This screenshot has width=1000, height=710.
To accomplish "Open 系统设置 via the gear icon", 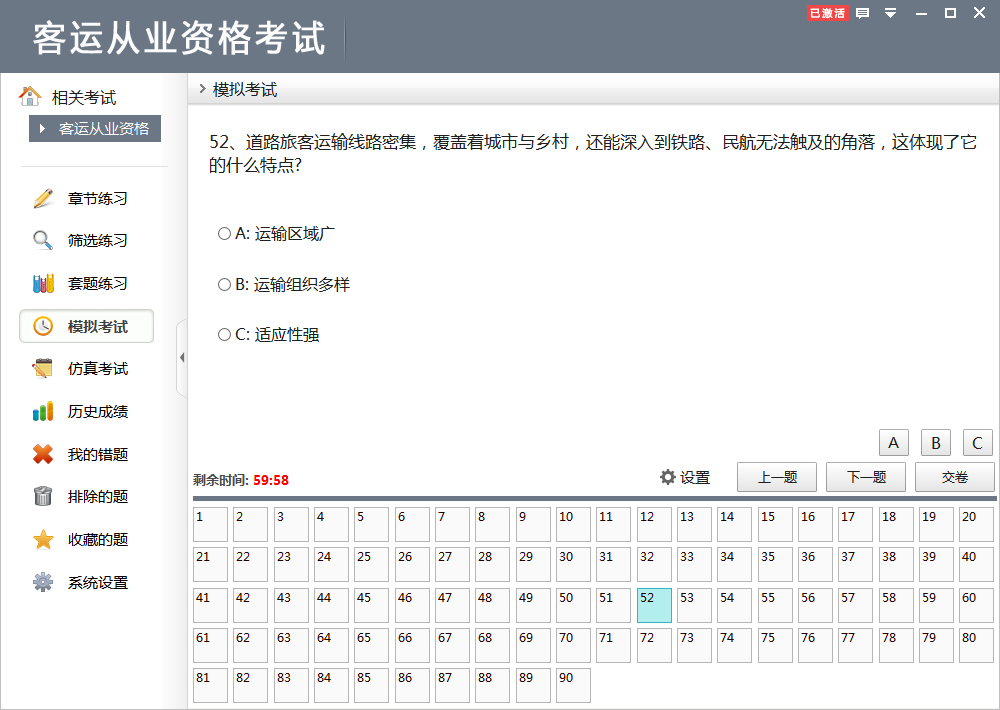I will pyautogui.click(x=42, y=582).
